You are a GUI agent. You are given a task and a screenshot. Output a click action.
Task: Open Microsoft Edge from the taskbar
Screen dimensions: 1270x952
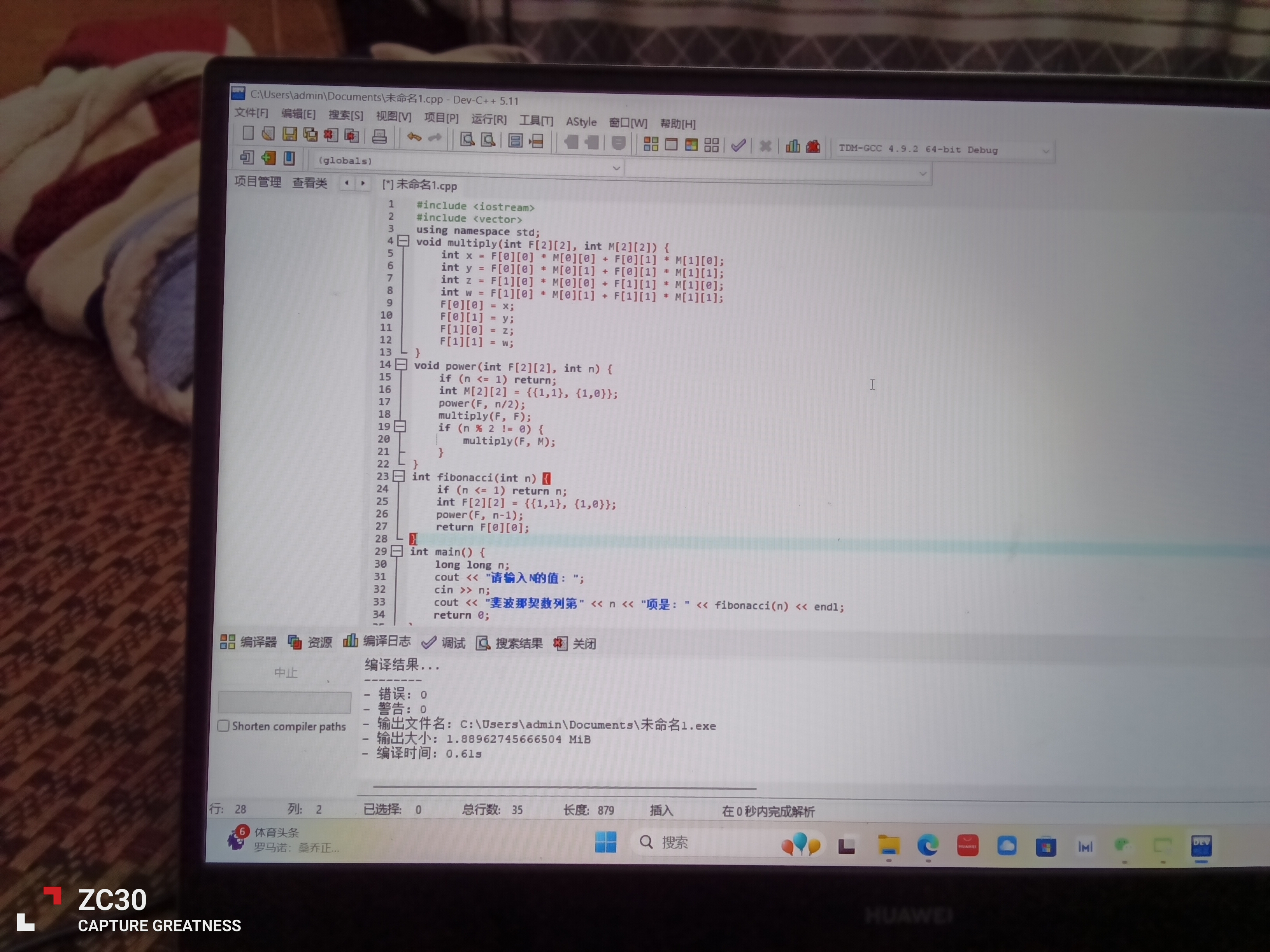coord(928,845)
